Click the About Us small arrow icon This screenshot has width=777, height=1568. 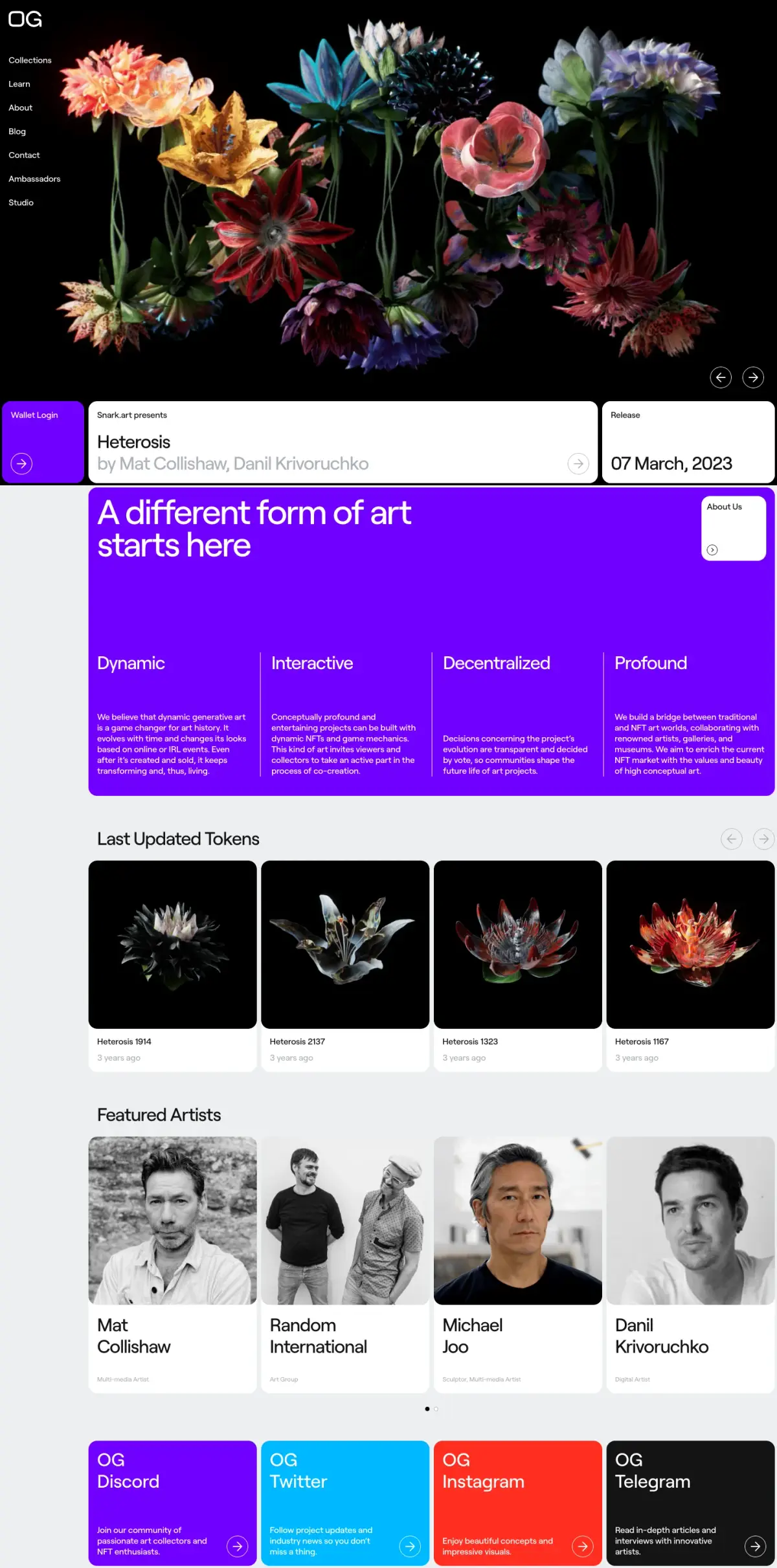(712, 550)
